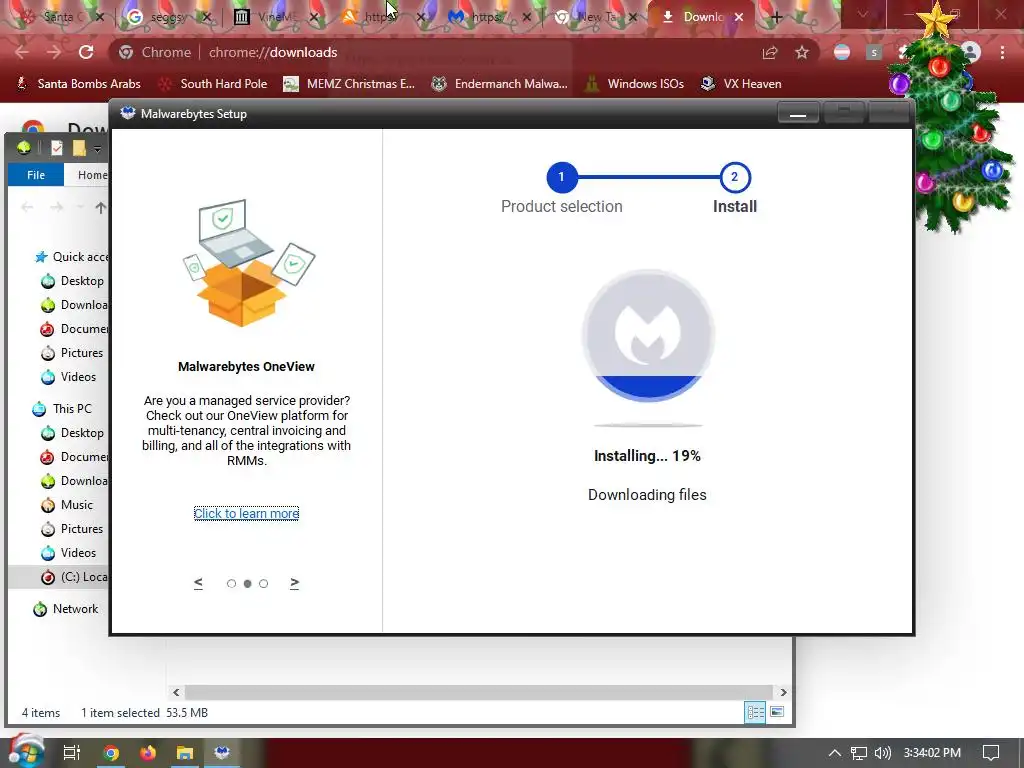1024x768 pixels.
Task: Open the South Hard Pole bookmark
Action: pyautogui.click(x=213, y=84)
